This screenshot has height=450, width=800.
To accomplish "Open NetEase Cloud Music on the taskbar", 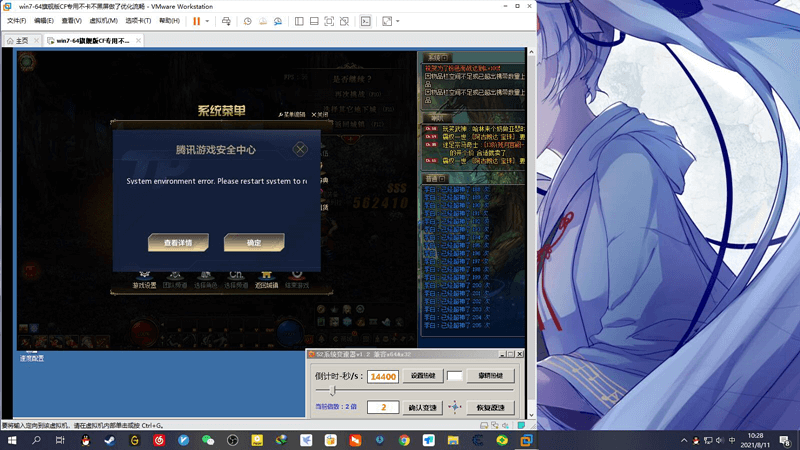I will (x=159, y=440).
